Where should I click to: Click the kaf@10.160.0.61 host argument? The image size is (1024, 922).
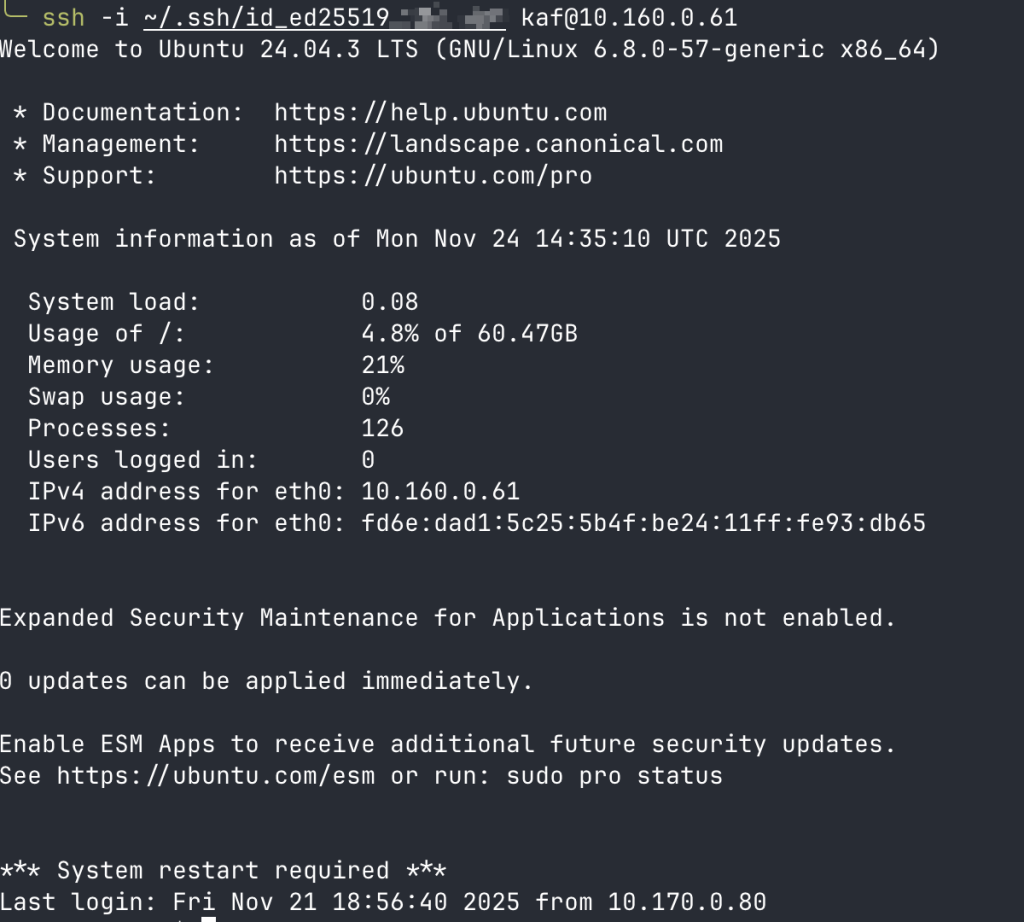[629, 18]
